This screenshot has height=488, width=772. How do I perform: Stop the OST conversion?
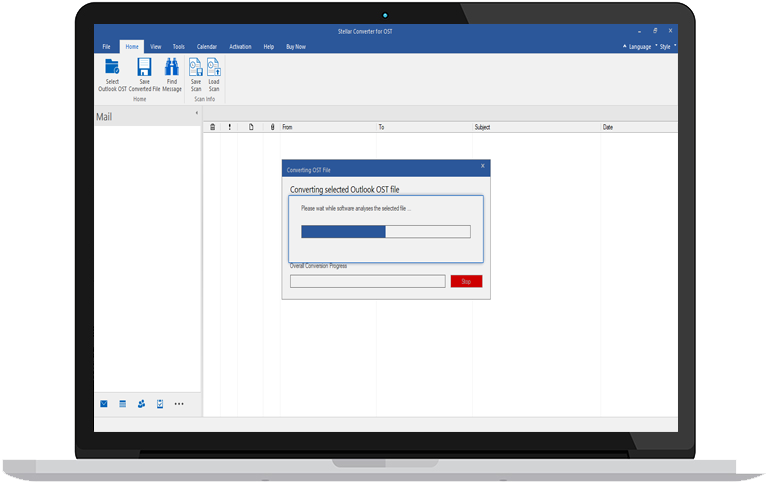tap(466, 281)
